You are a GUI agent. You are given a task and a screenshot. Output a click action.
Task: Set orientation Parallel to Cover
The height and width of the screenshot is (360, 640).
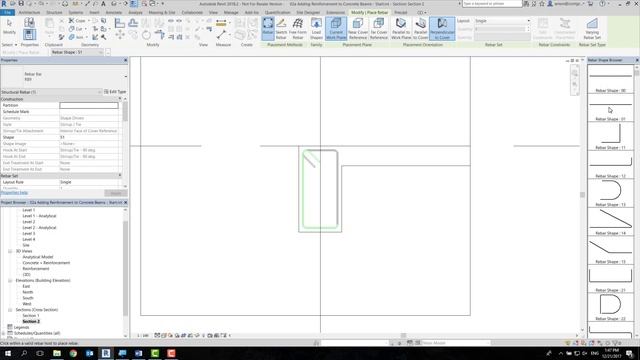pyautogui.click(x=420, y=28)
